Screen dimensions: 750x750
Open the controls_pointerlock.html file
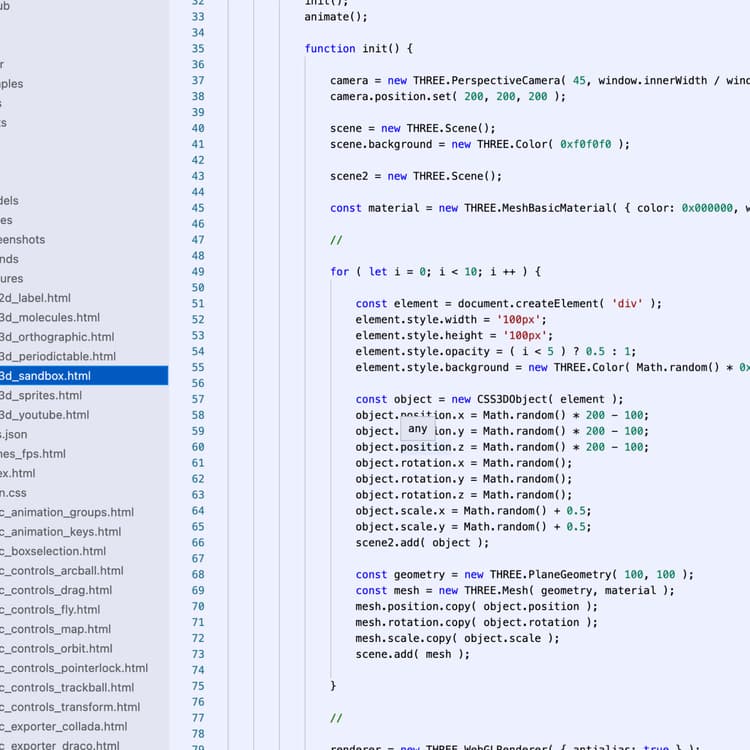[73, 668]
